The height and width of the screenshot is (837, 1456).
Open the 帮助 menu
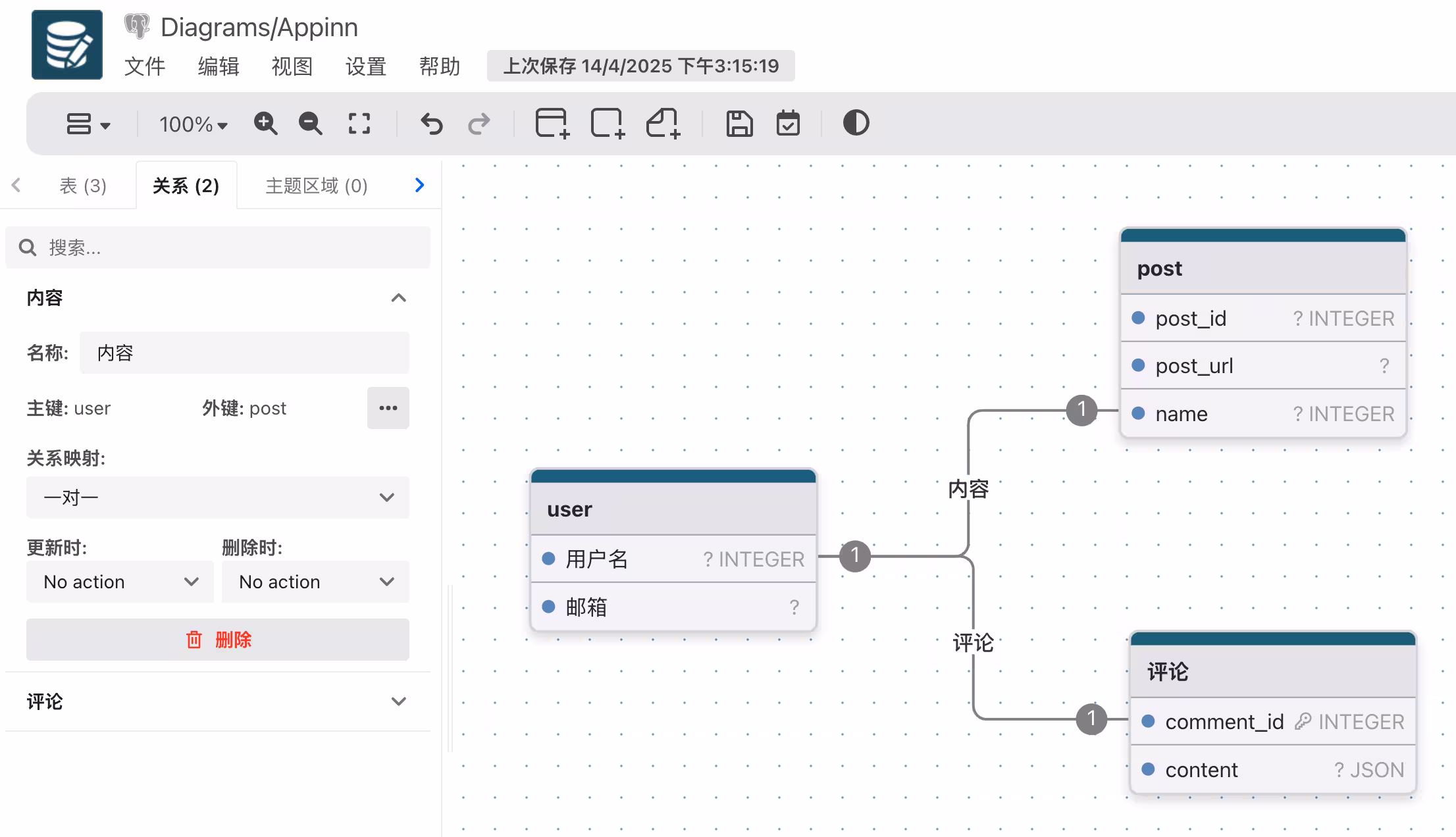440,66
